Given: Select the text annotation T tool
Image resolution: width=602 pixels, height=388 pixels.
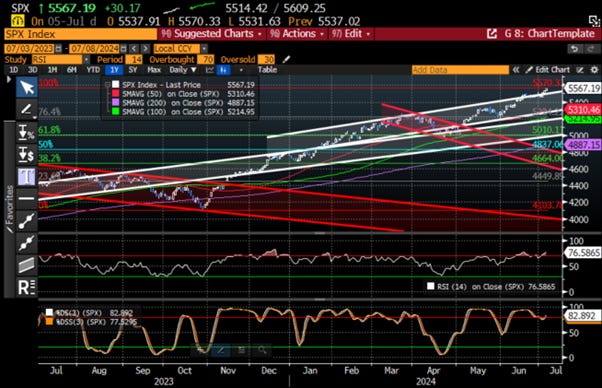Looking at the screenshot, I should [x=26, y=177].
